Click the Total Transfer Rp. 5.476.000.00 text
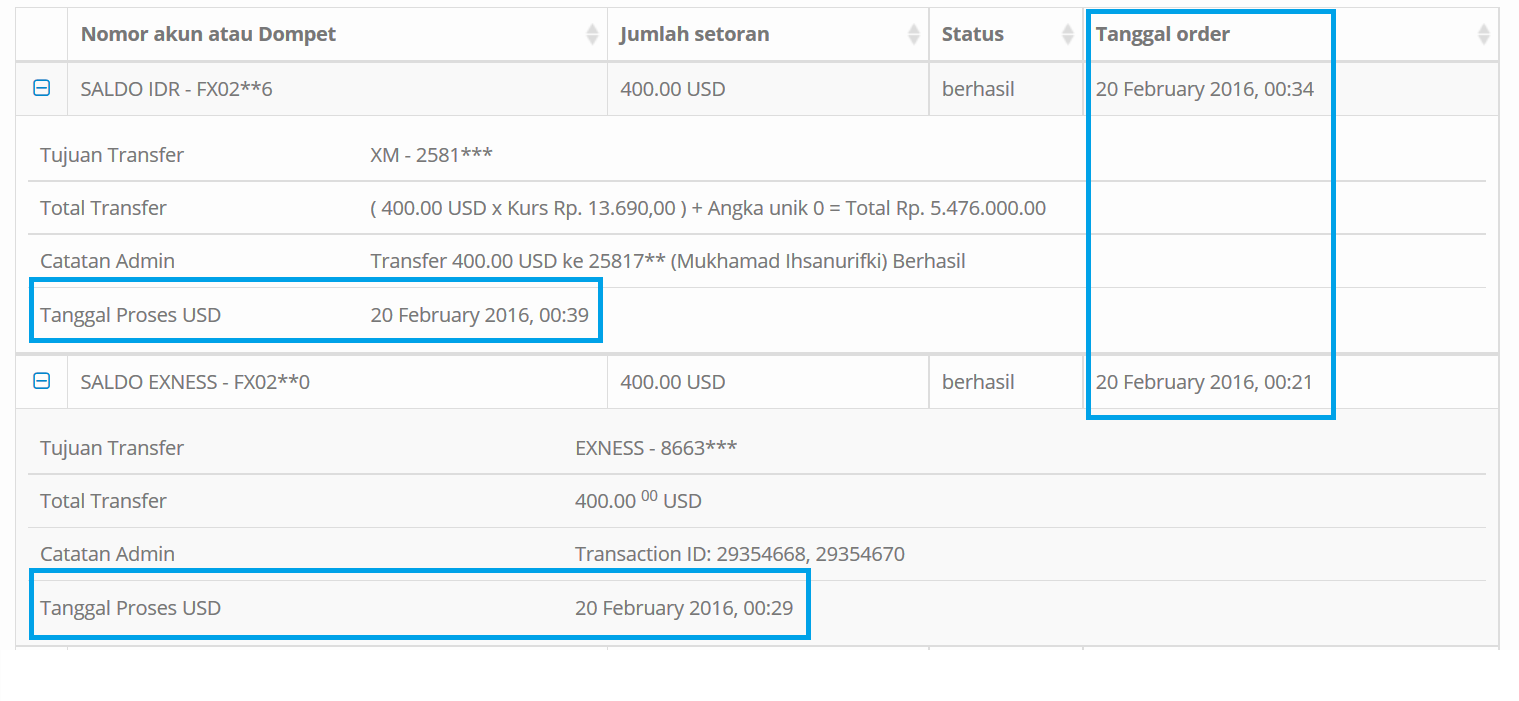 tap(708, 208)
